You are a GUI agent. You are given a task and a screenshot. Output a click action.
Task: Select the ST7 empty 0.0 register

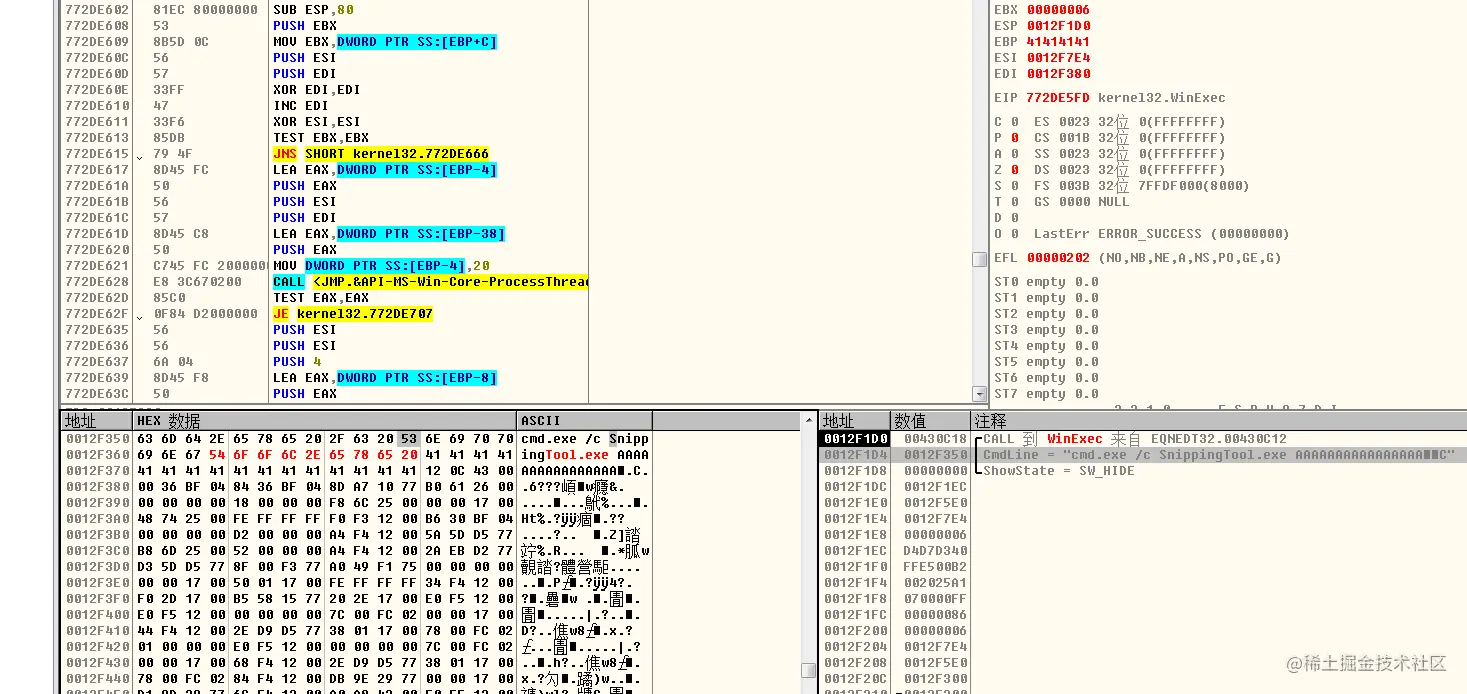pos(1046,394)
